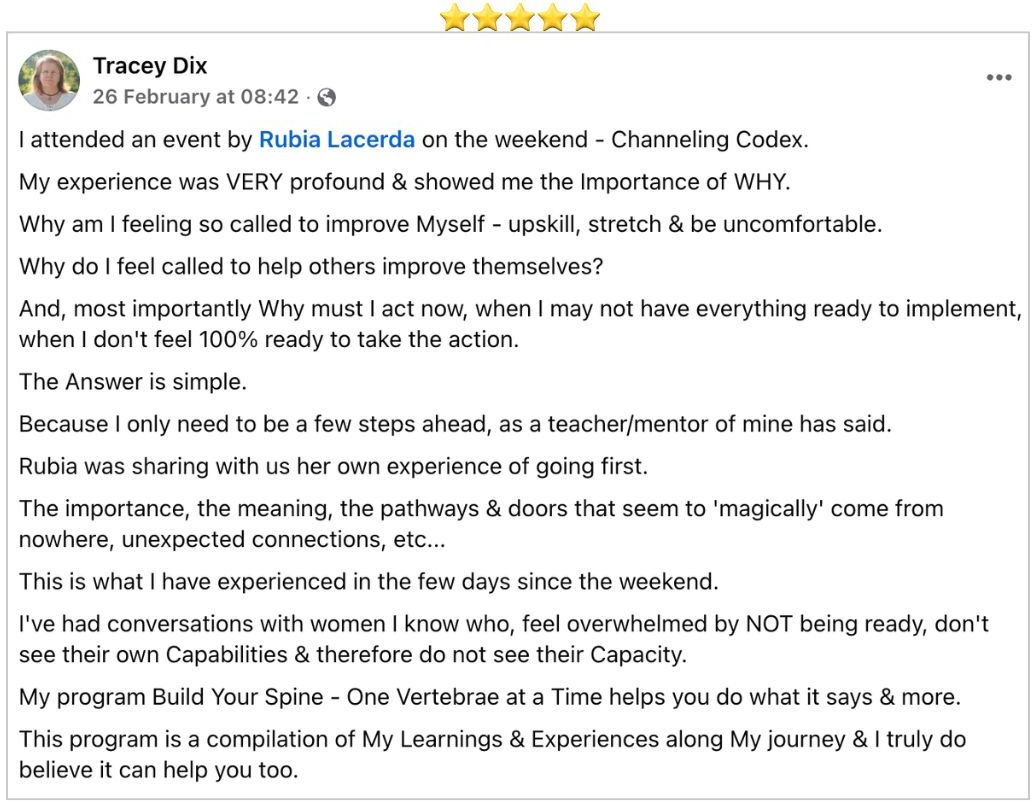The image size is (1036, 805).
Task: Open Tracey Dix's profile picture
Action: [50, 80]
